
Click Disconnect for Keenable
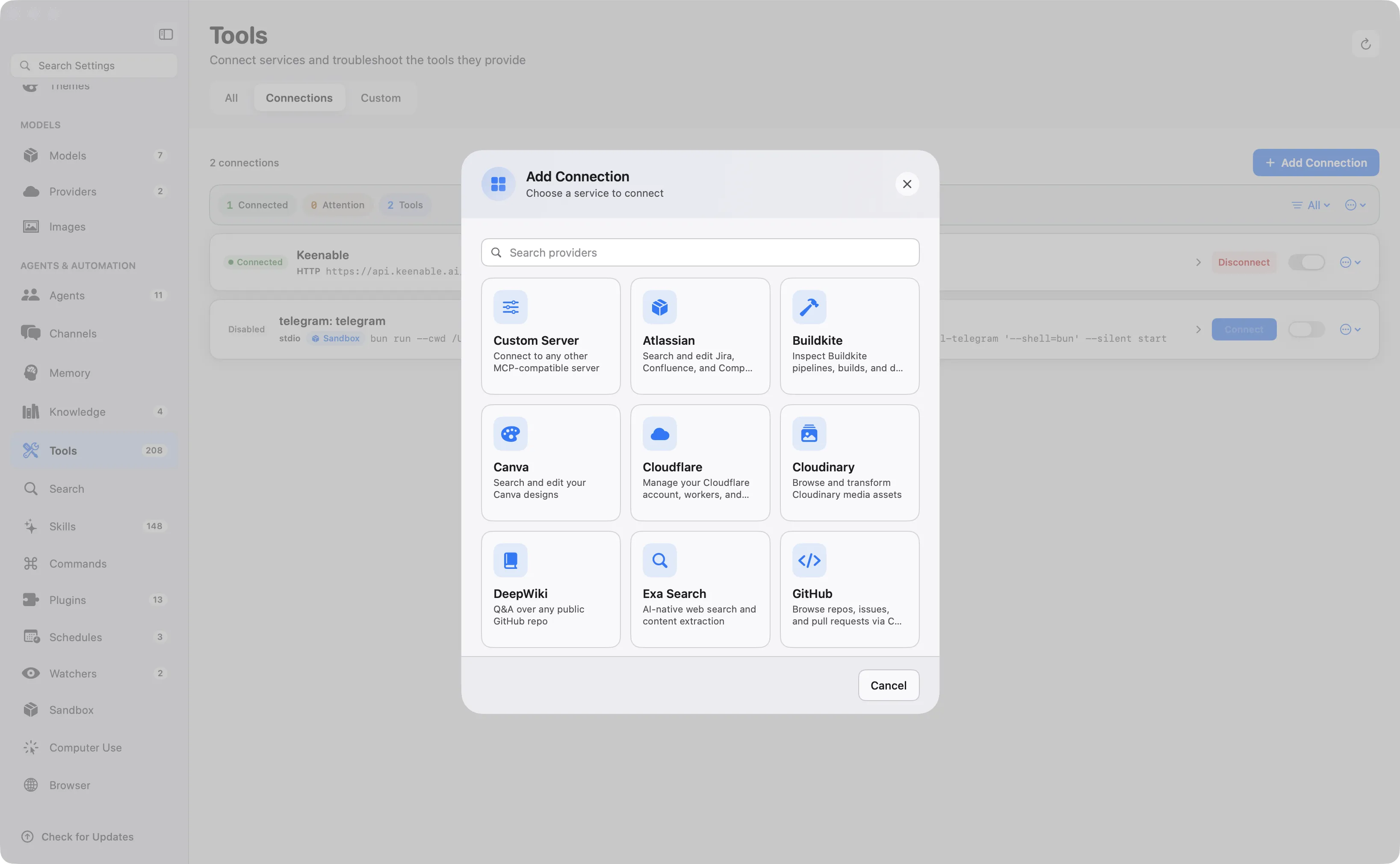click(1243, 262)
